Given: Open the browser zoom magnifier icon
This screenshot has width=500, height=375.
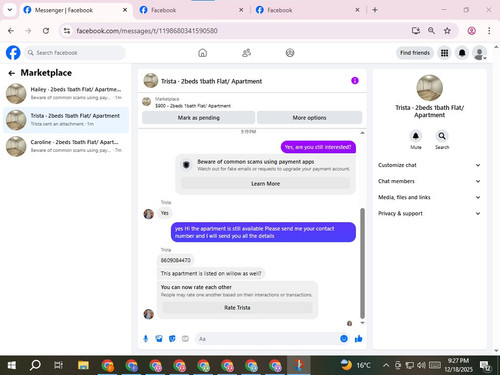Looking at the screenshot, I should [x=431, y=31].
